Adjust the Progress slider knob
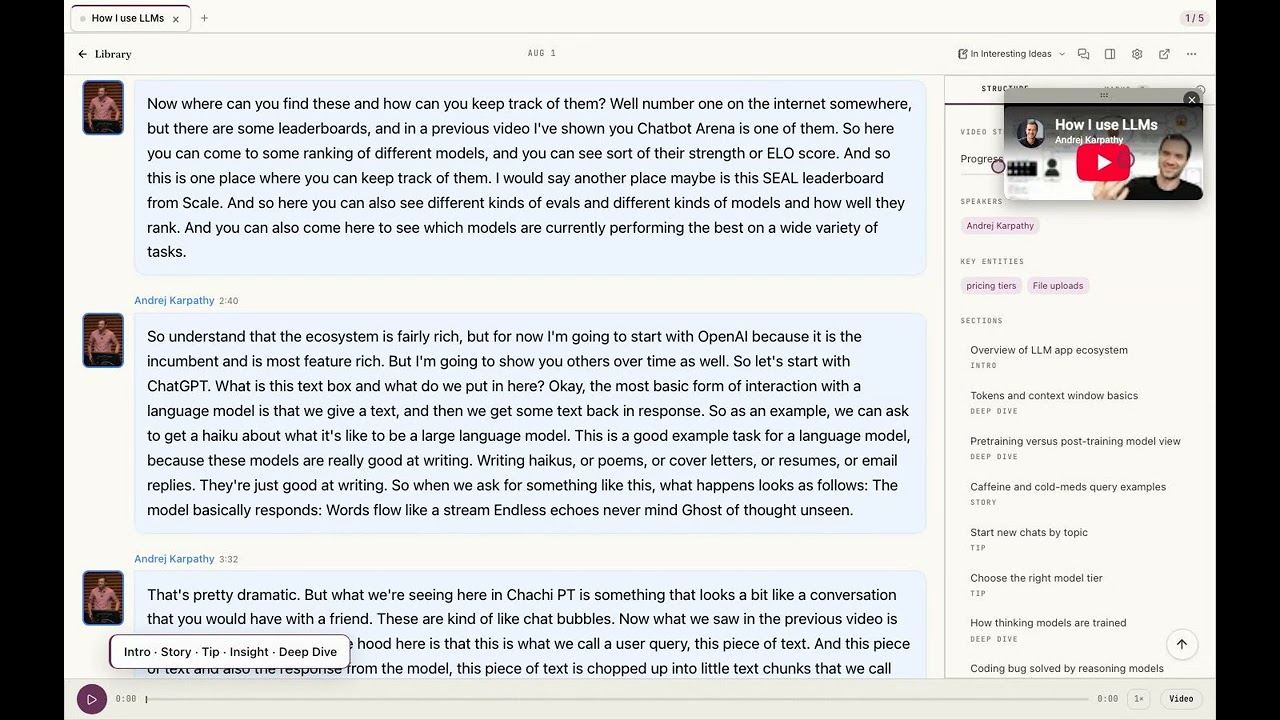 pyautogui.click(x=998, y=167)
